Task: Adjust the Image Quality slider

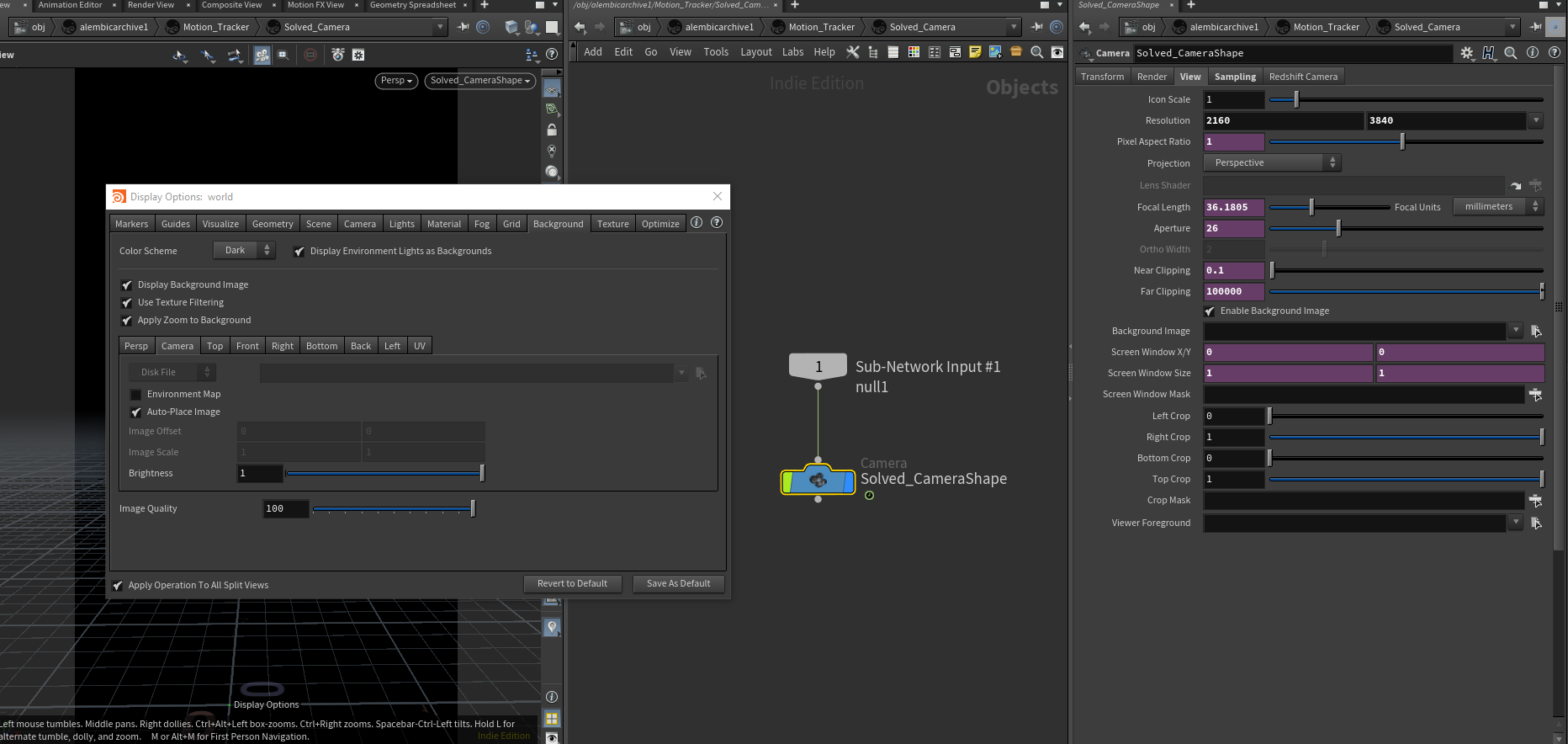Action: click(x=393, y=509)
